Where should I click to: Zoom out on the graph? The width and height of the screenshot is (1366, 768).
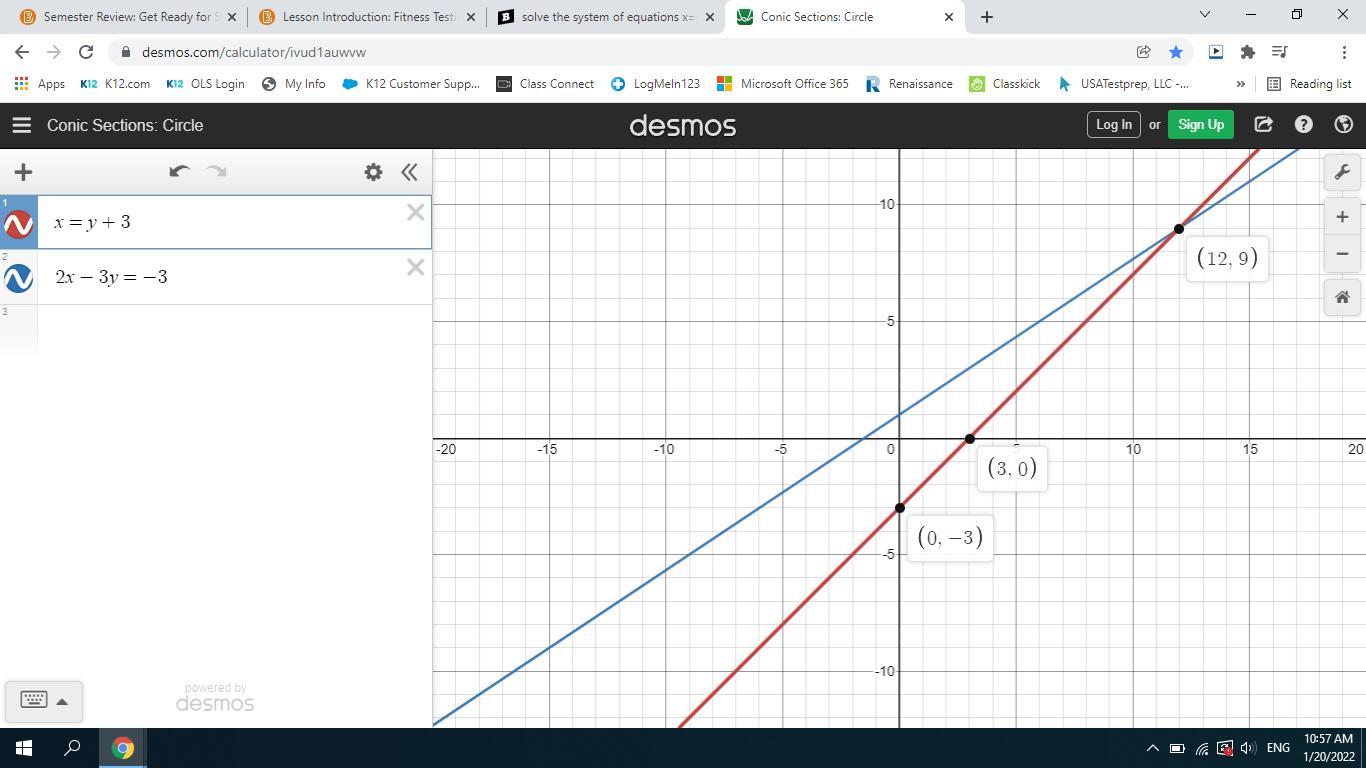tap(1342, 254)
